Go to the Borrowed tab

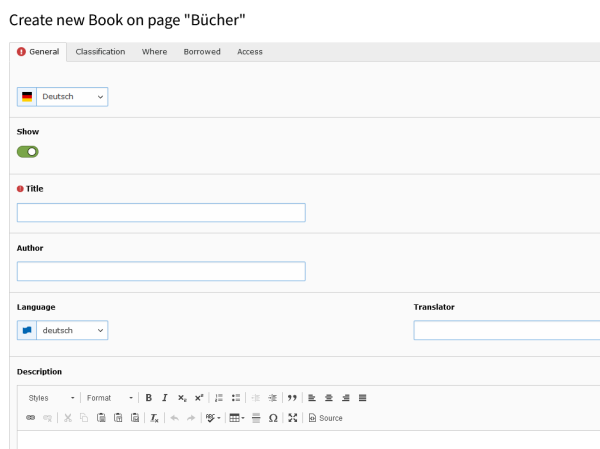point(202,52)
